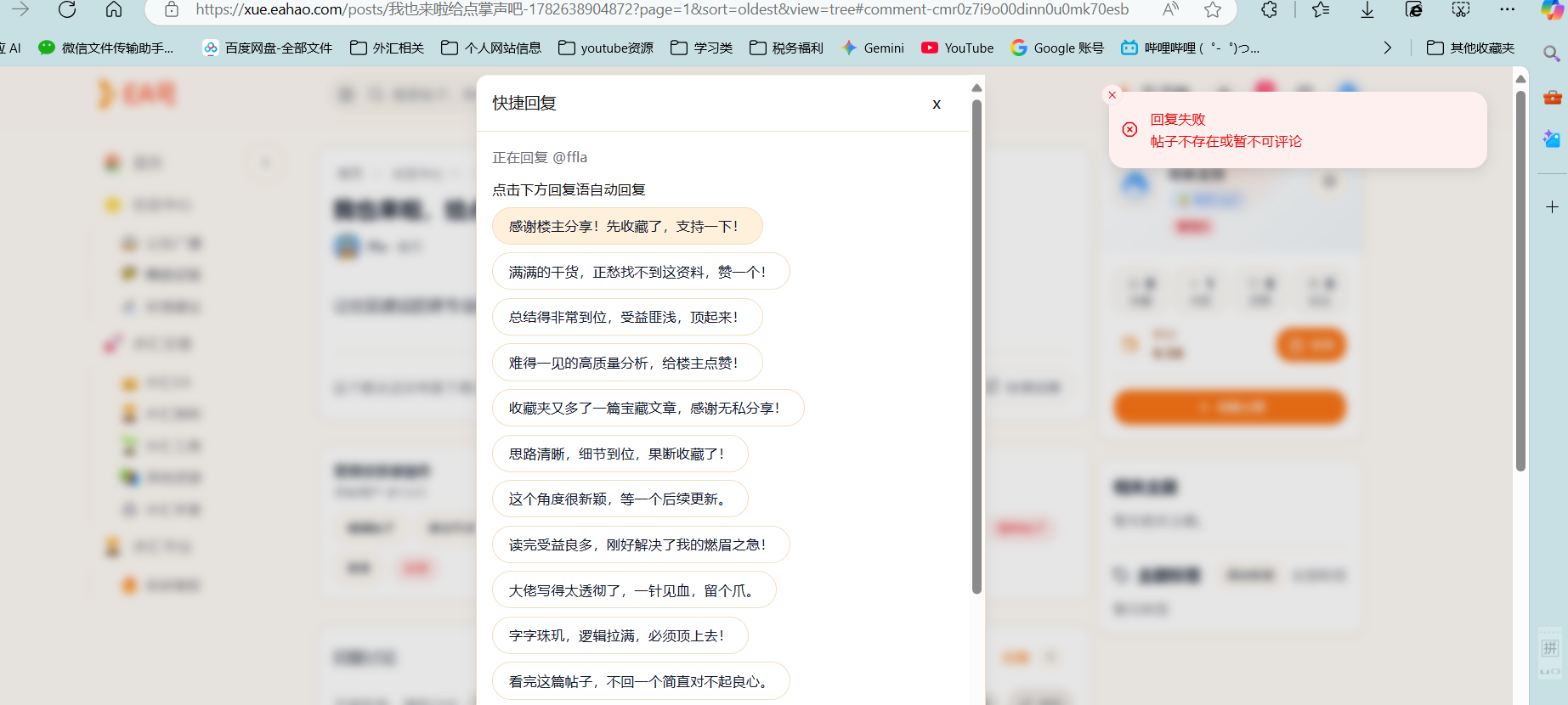Open the downloads arrow icon
Viewport: 1568px width, 705px height.
pyautogui.click(x=1367, y=9)
